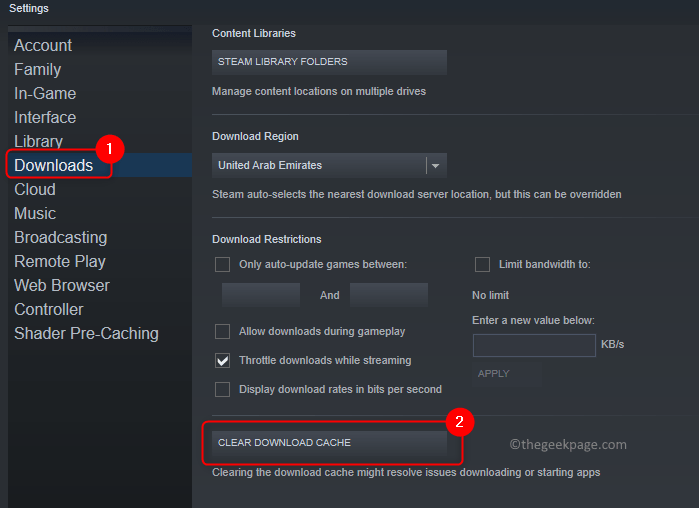Open auto-update start time dropdown before And
This screenshot has height=508, width=699.
point(261,295)
